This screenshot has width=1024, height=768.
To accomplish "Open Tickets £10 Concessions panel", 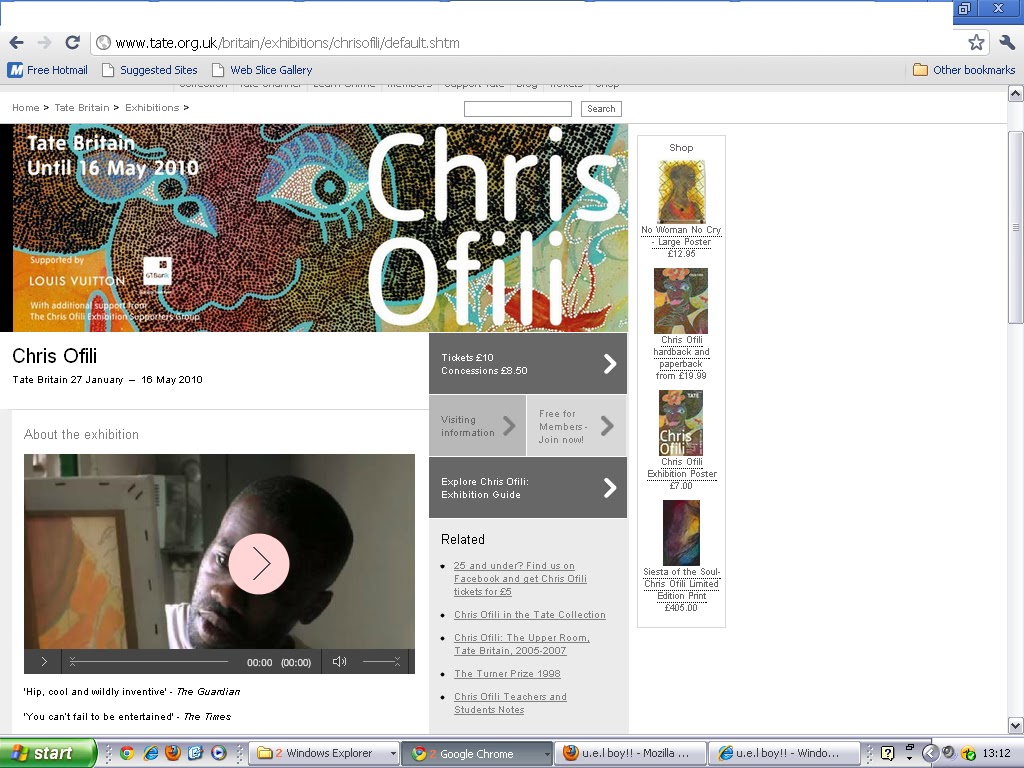I will tap(528, 364).
